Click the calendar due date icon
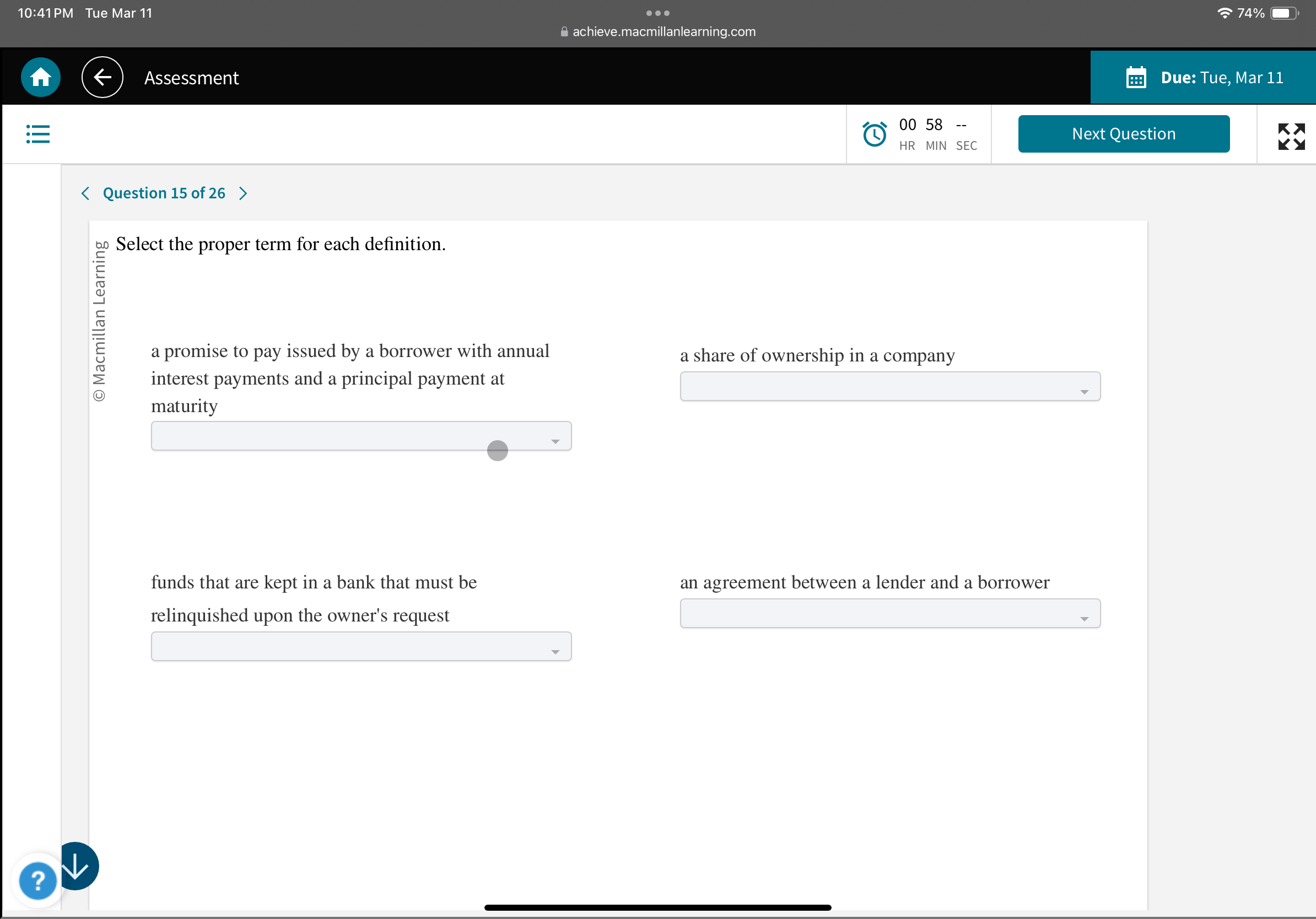This screenshot has width=1316, height=919. (1135, 77)
